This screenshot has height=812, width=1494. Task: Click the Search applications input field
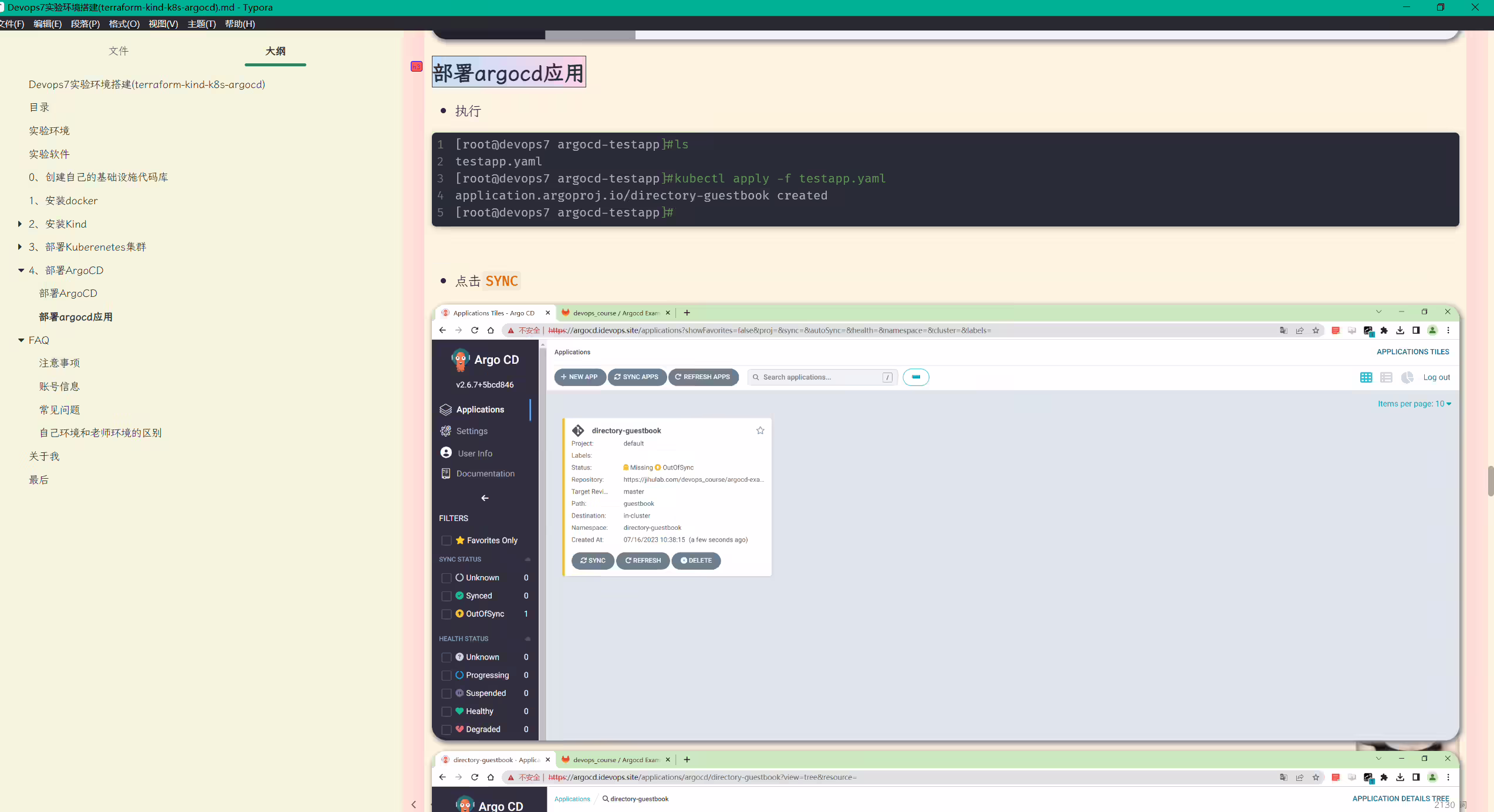click(x=823, y=377)
